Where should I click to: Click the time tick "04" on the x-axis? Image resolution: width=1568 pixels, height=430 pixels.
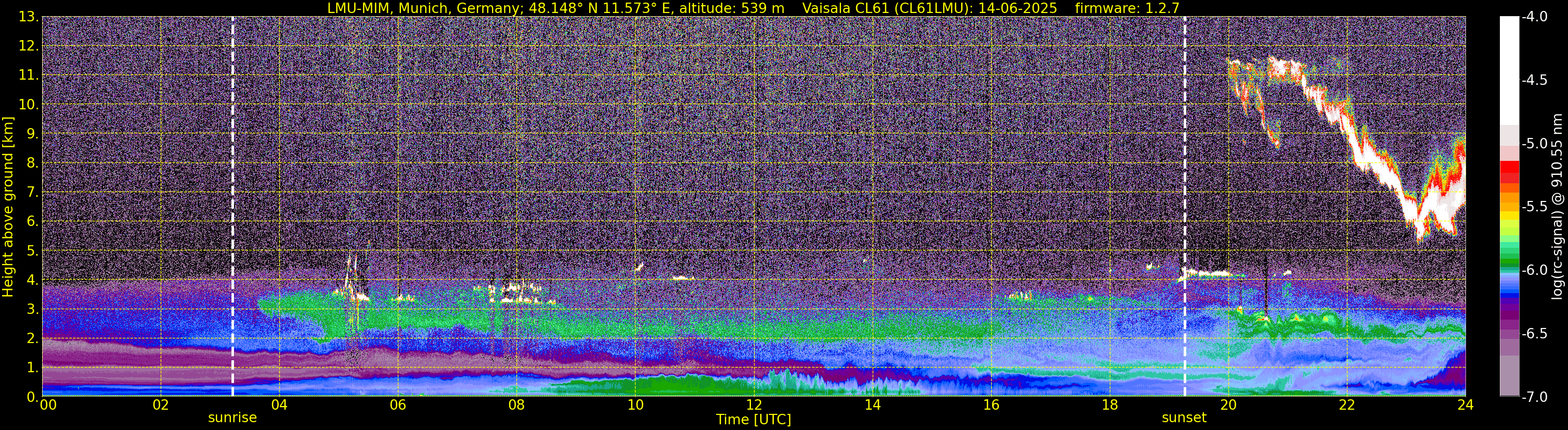(279, 405)
